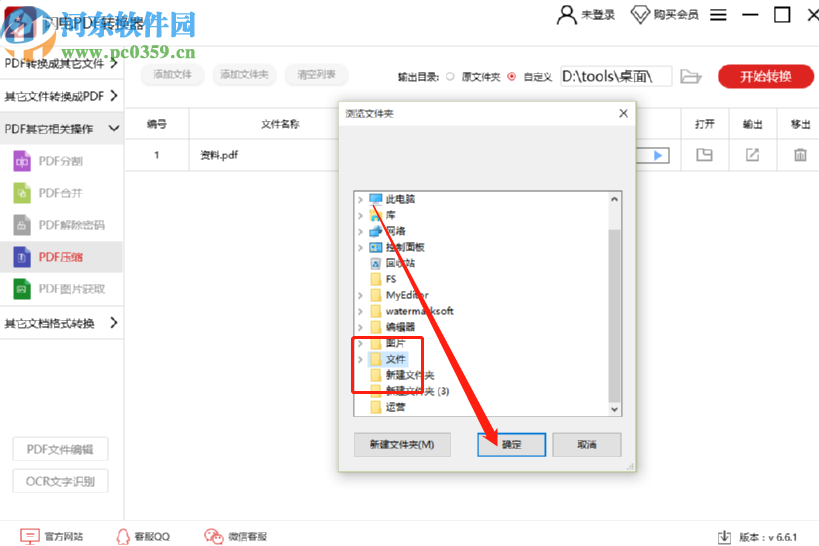This screenshot has height=546, width=819.
Task: Click the open-file icon in 资料.pdf row
Action: tap(704, 155)
